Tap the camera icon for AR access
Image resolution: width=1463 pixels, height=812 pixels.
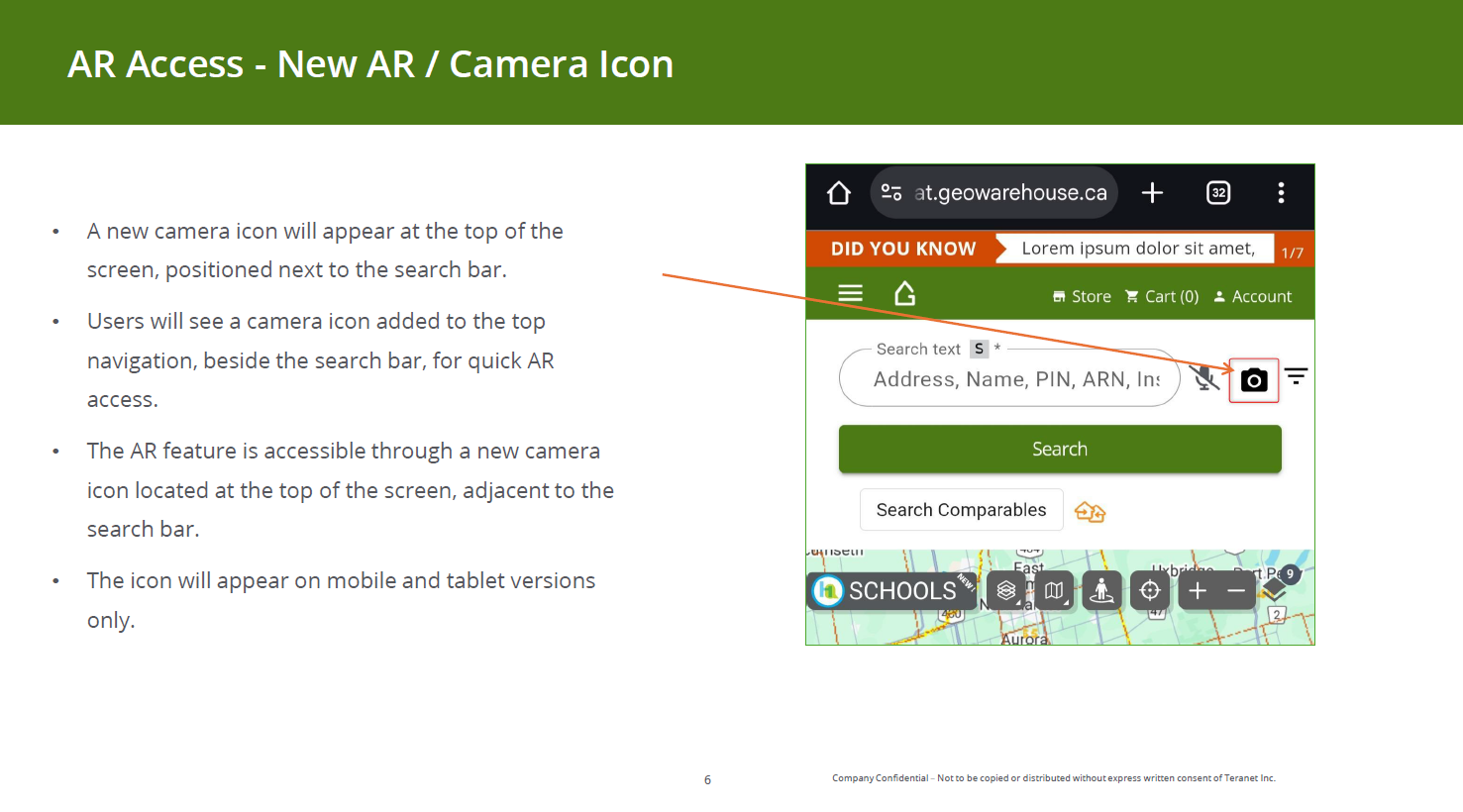1253,380
